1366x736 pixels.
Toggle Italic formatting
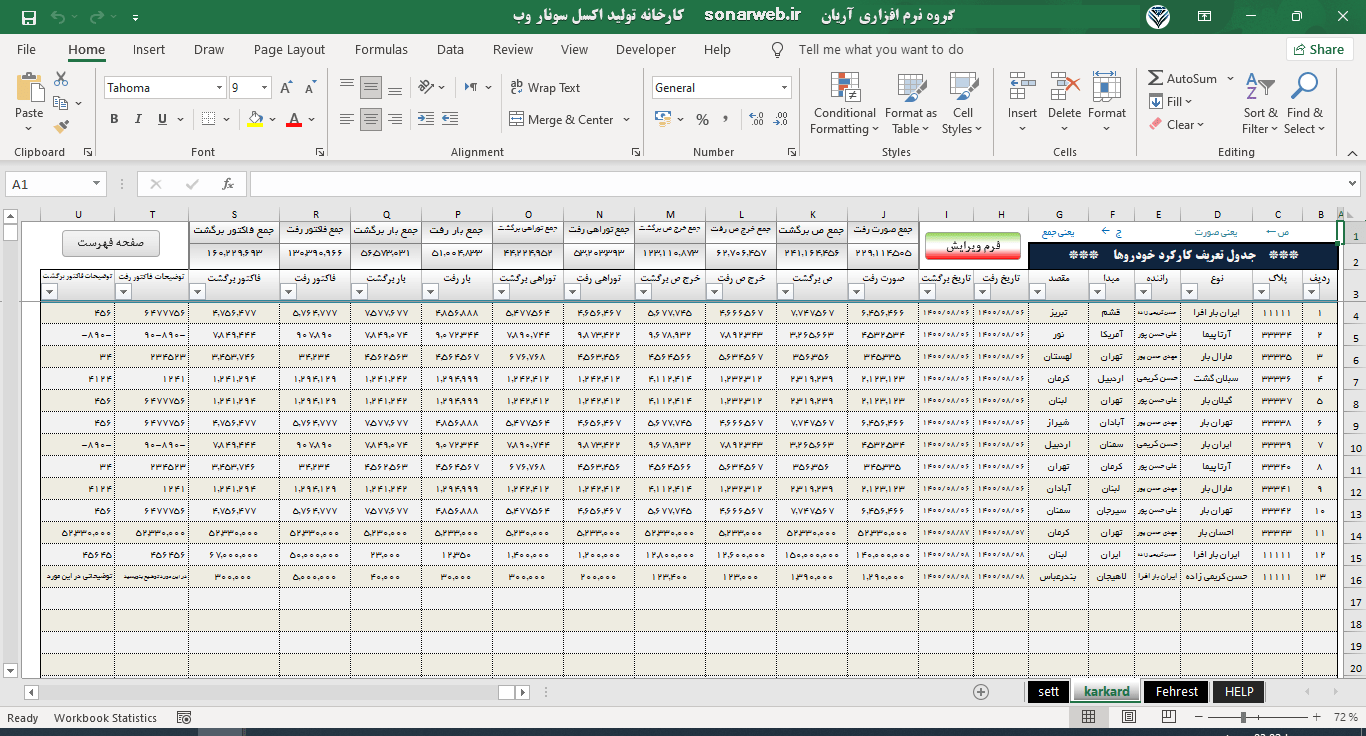click(139, 119)
